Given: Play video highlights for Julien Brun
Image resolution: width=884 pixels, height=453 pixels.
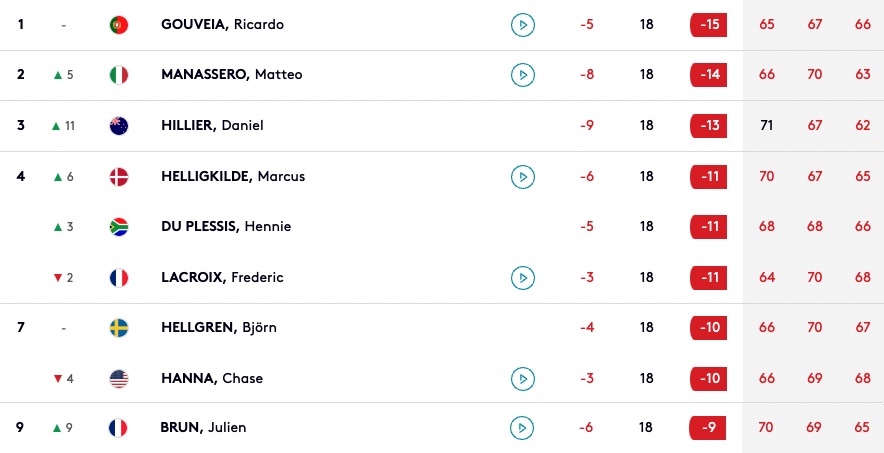Looking at the screenshot, I should [521, 428].
